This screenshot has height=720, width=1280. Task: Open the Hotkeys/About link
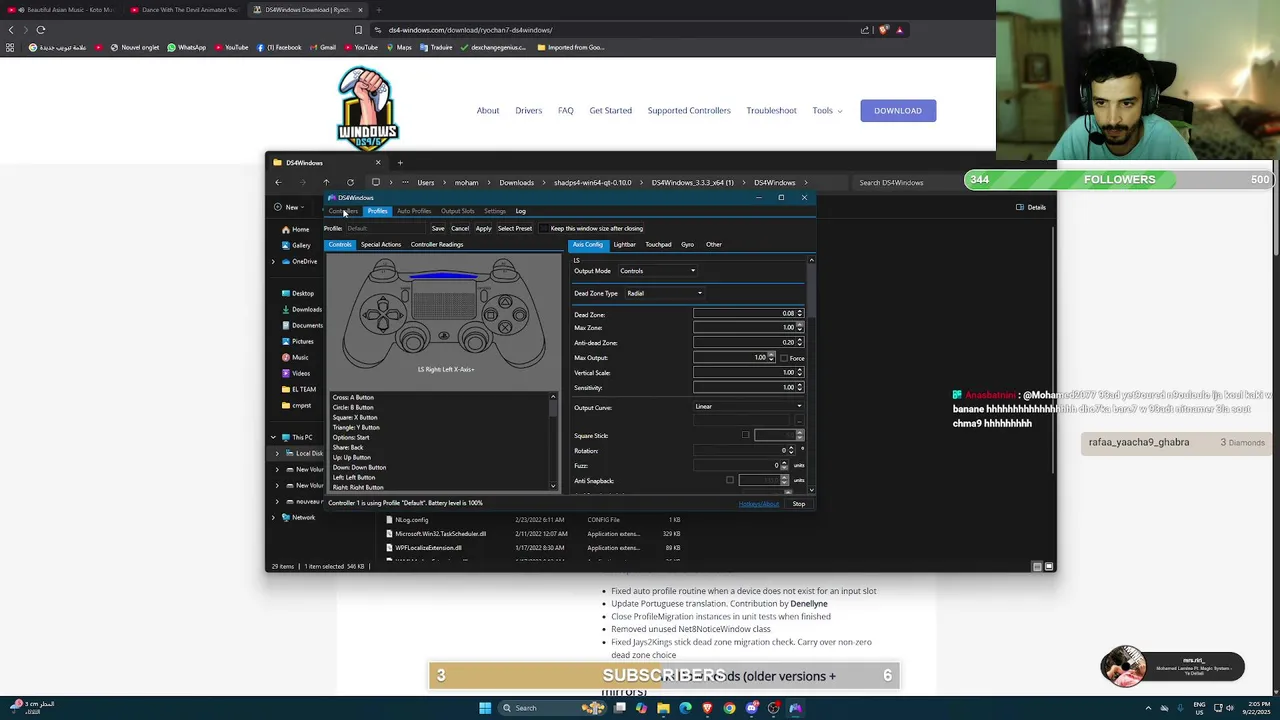(x=759, y=504)
